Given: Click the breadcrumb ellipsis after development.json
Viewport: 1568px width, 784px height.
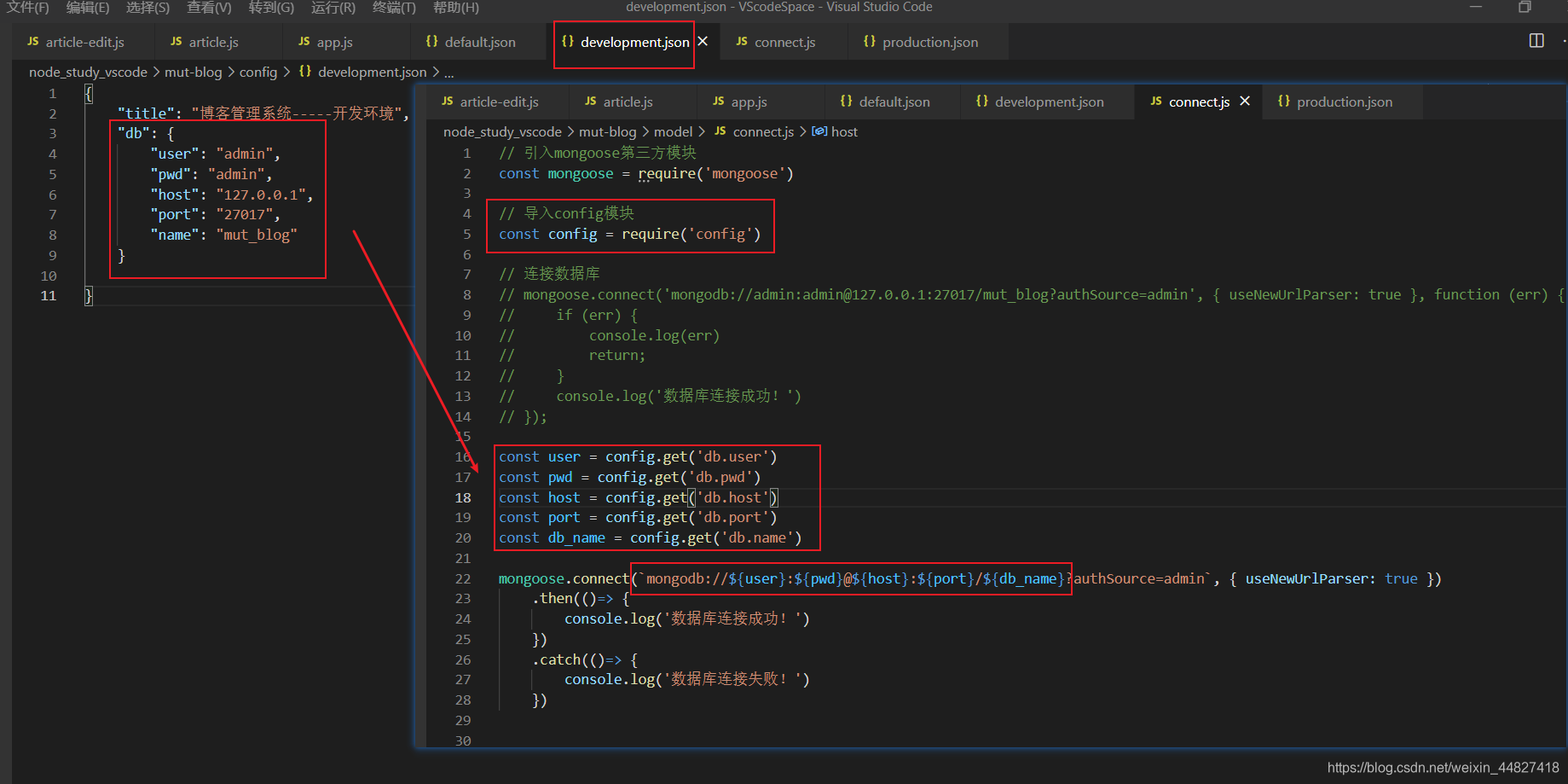Looking at the screenshot, I should pos(448,73).
